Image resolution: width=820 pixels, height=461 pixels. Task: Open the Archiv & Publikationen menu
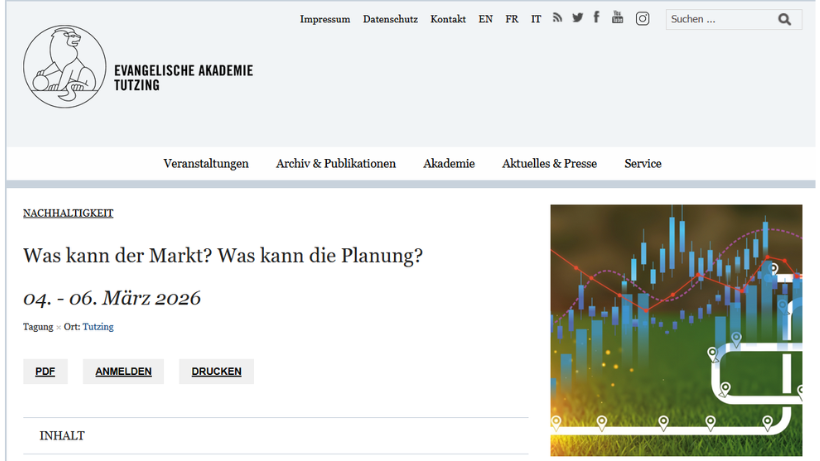pyautogui.click(x=336, y=164)
